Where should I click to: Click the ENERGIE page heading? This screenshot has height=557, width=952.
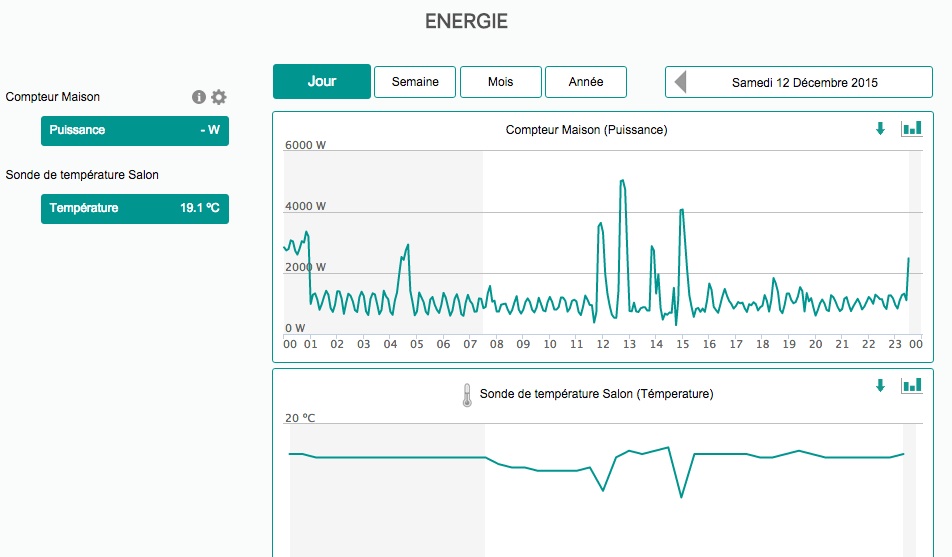466,21
